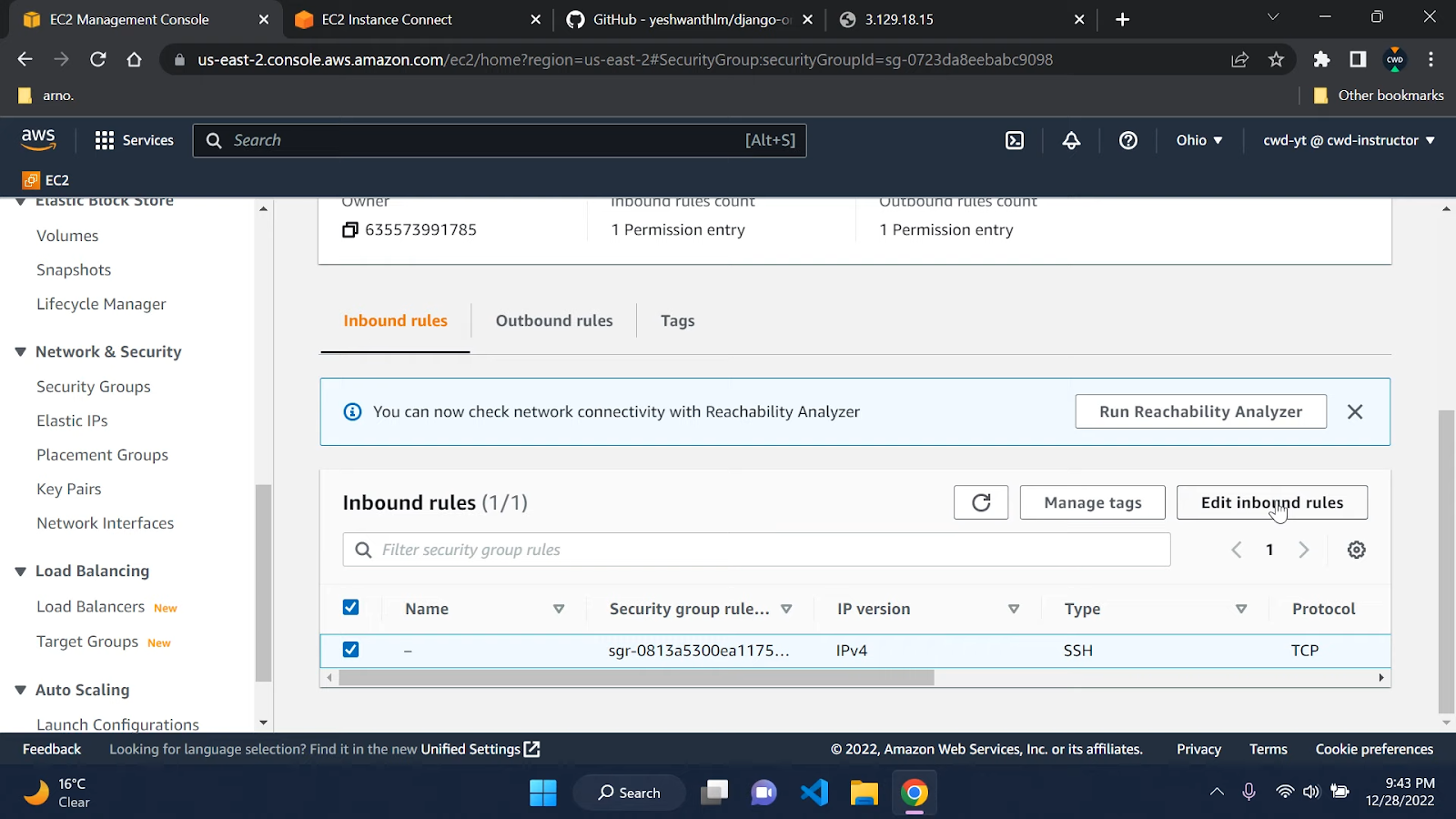
Task: Go to previous page of inbound rules
Action: (x=1236, y=550)
